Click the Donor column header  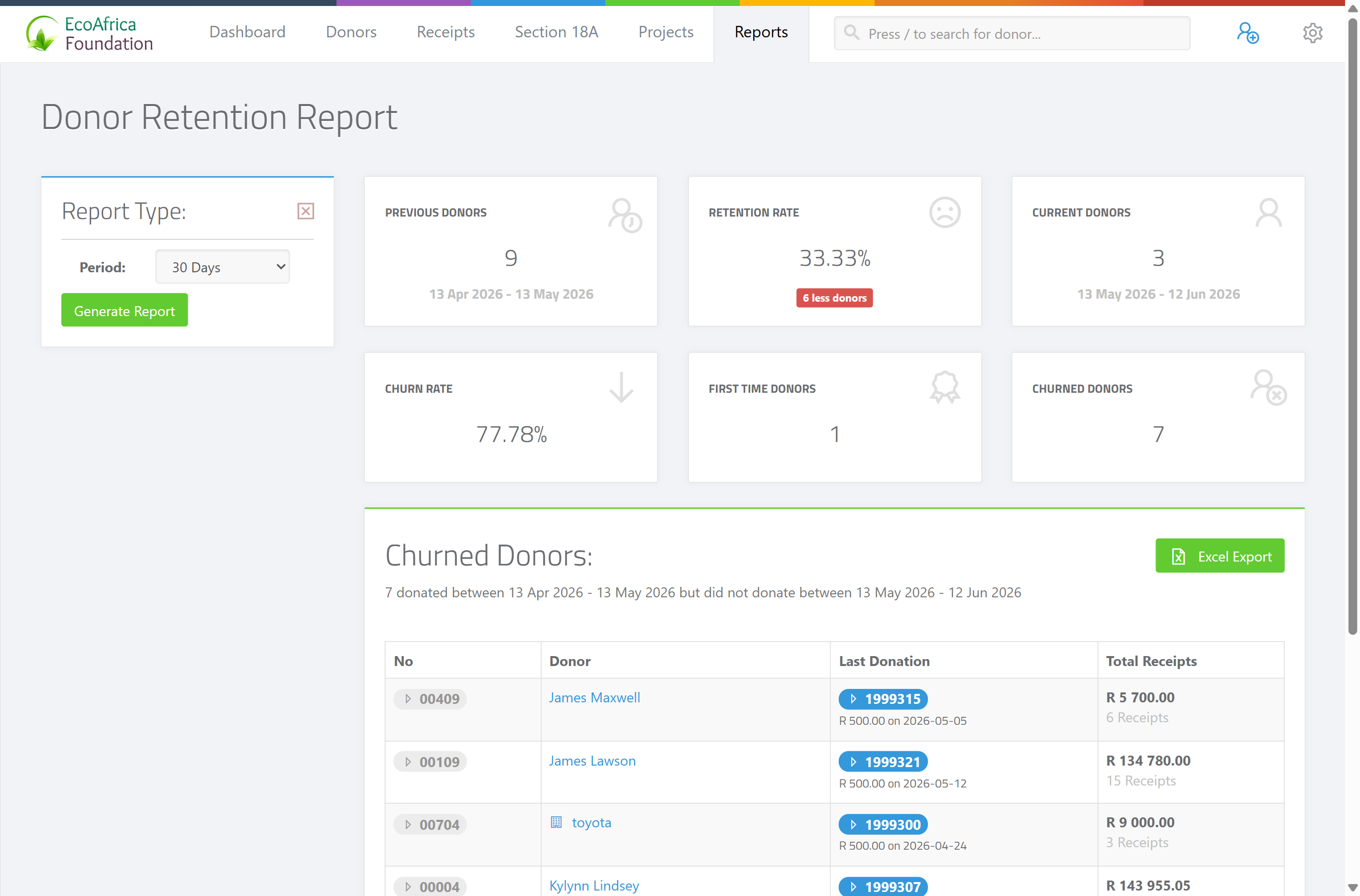click(569, 661)
